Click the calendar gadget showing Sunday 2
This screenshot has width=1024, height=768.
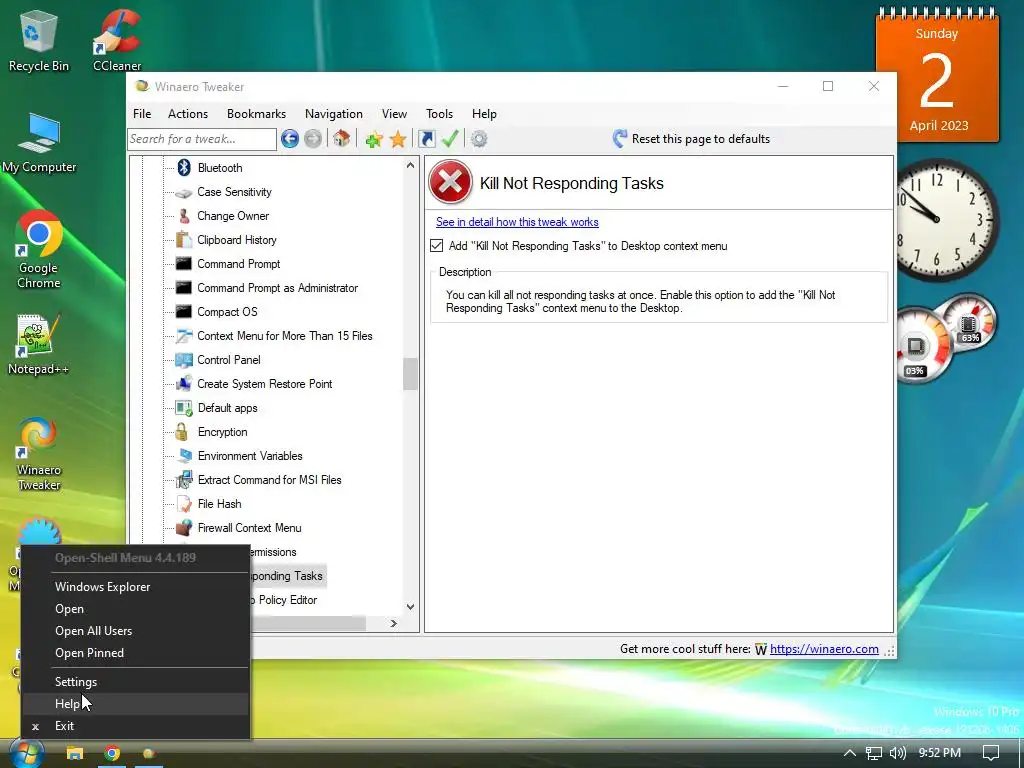coord(937,74)
